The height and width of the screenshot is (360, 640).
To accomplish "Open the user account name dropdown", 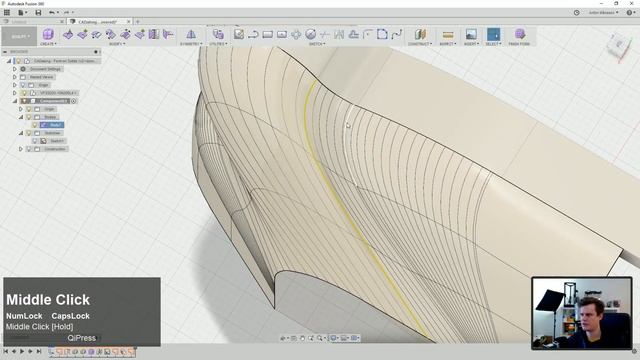I will [x=603, y=13].
